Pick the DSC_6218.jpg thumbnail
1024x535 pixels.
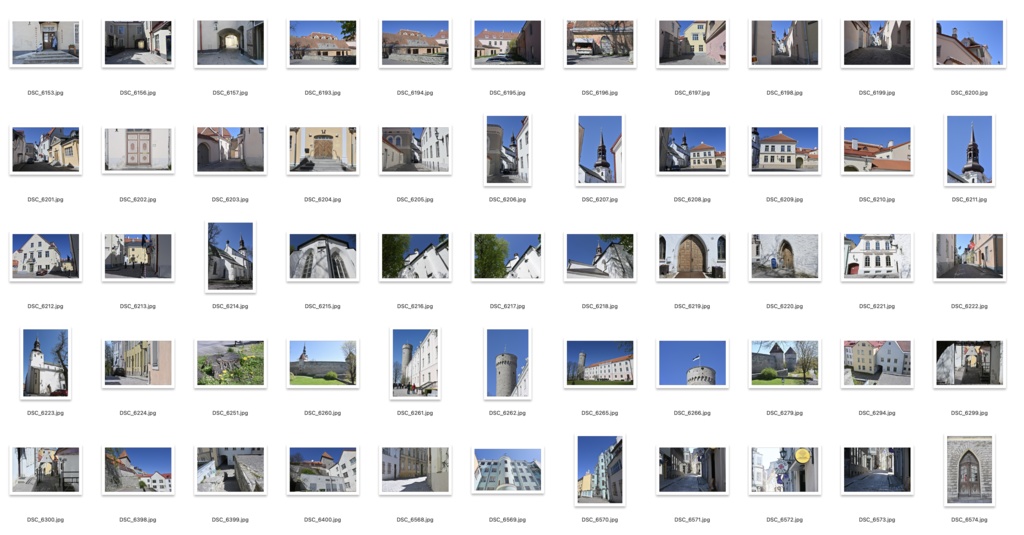[x=600, y=257]
